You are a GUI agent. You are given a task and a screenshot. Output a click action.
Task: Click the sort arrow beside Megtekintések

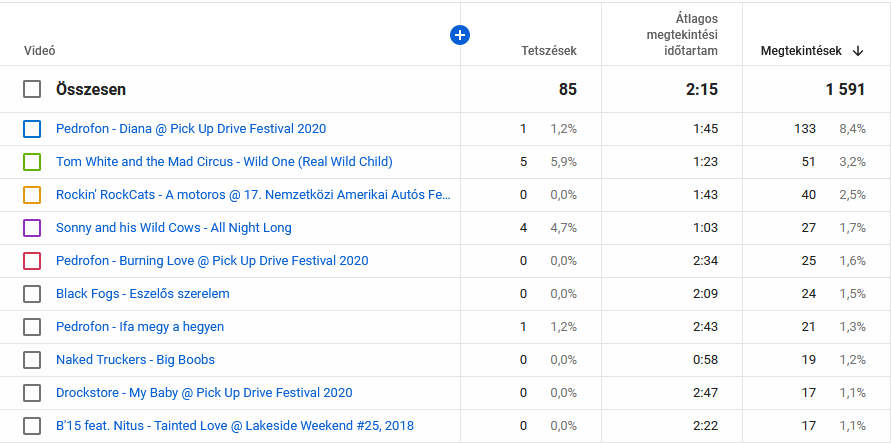click(x=858, y=50)
